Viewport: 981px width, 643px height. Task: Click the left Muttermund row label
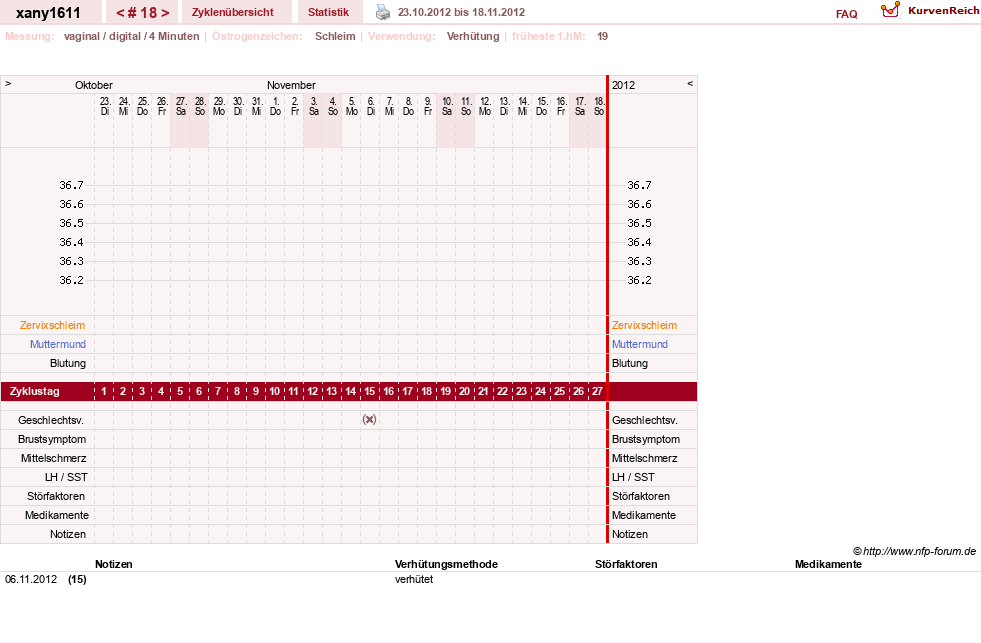[x=58, y=344]
